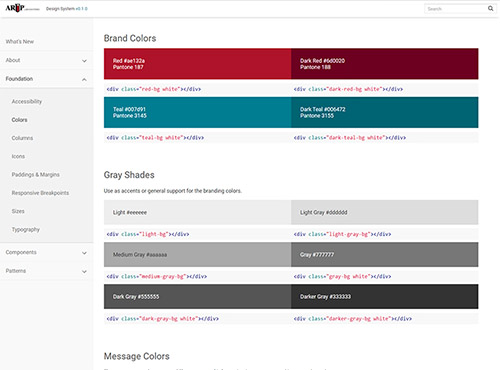Go to the Sizes page
The height and width of the screenshot is (370, 500).
point(18,211)
